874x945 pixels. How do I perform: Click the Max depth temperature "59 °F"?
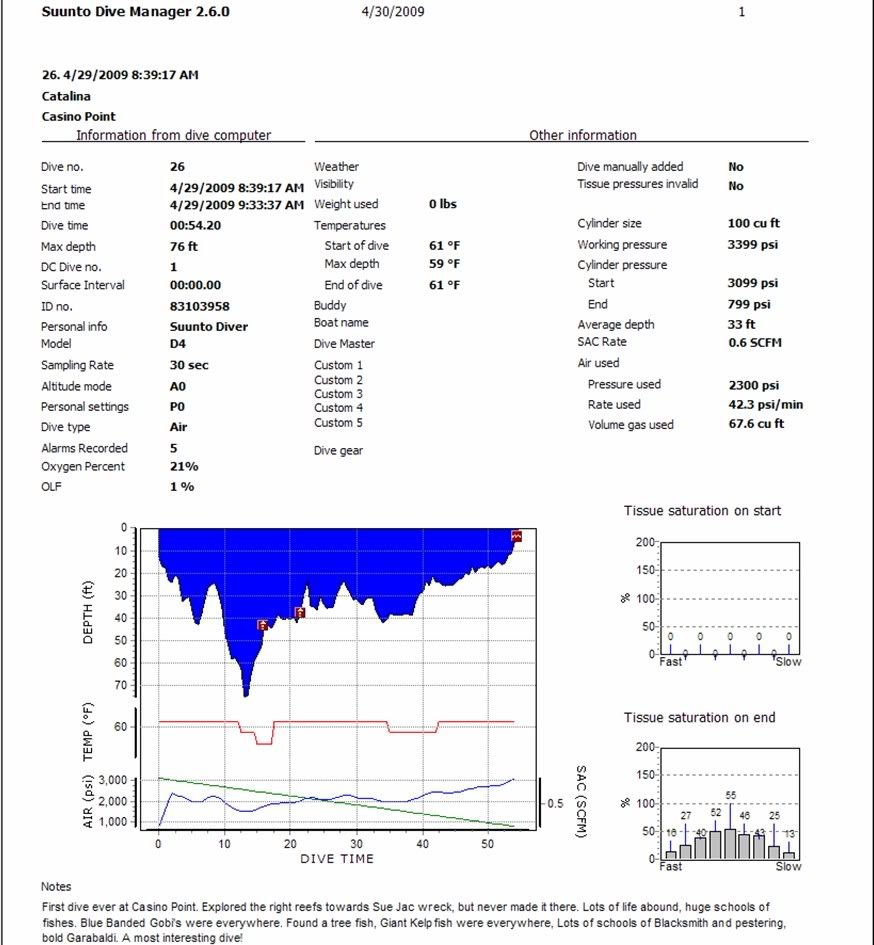(444, 264)
